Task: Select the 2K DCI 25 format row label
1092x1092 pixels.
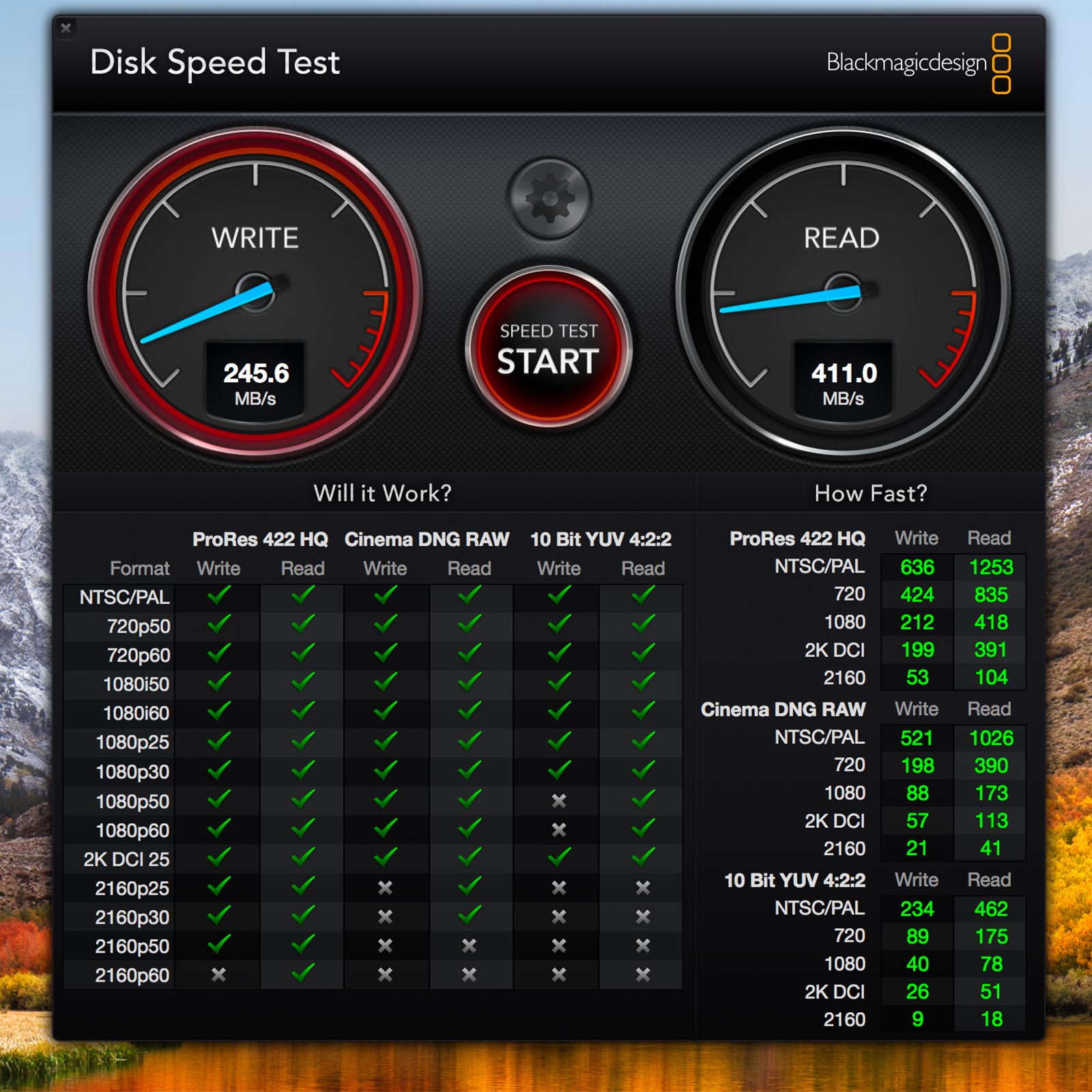Action: pyautogui.click(x=126, y=859)
